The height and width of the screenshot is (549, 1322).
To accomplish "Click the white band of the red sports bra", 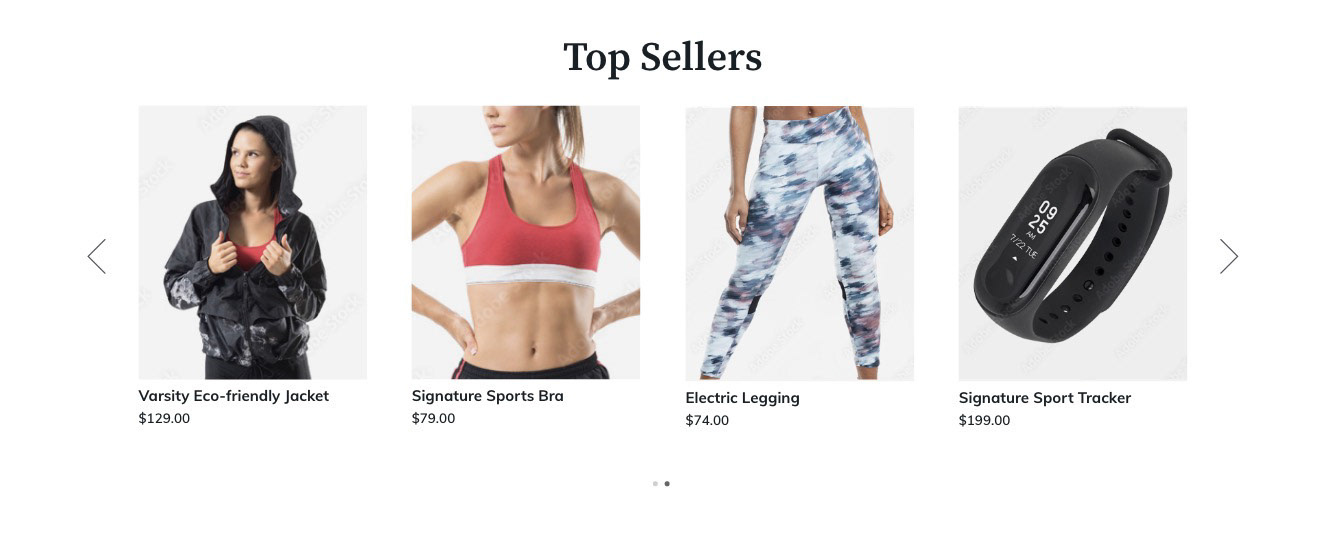I will 530,276.
